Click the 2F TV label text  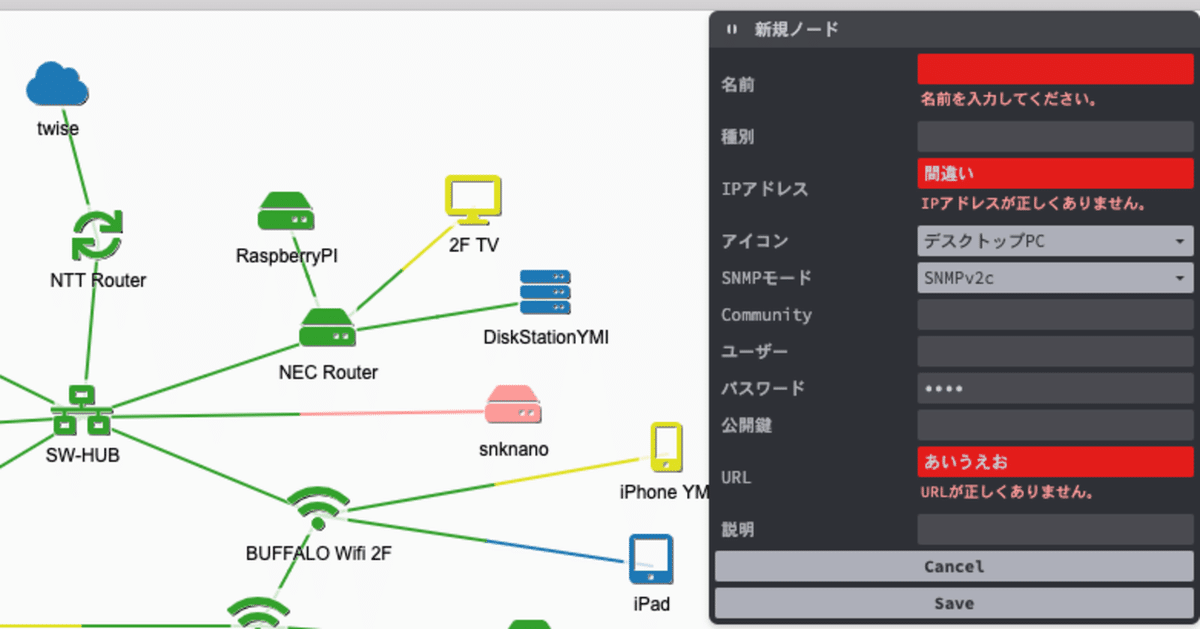coord(474,245)
